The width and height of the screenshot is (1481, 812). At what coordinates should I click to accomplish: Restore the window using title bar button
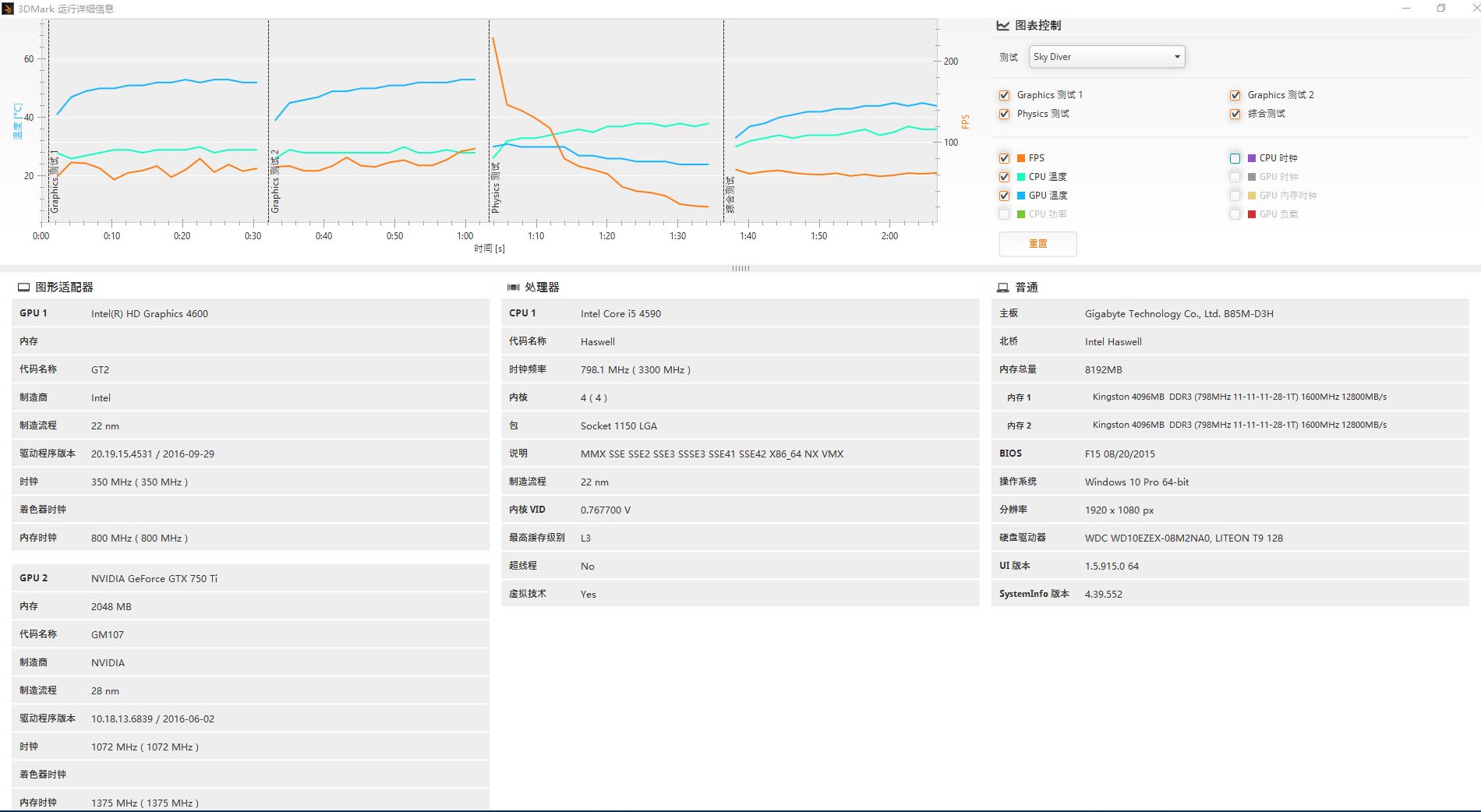coord(1441,9)
